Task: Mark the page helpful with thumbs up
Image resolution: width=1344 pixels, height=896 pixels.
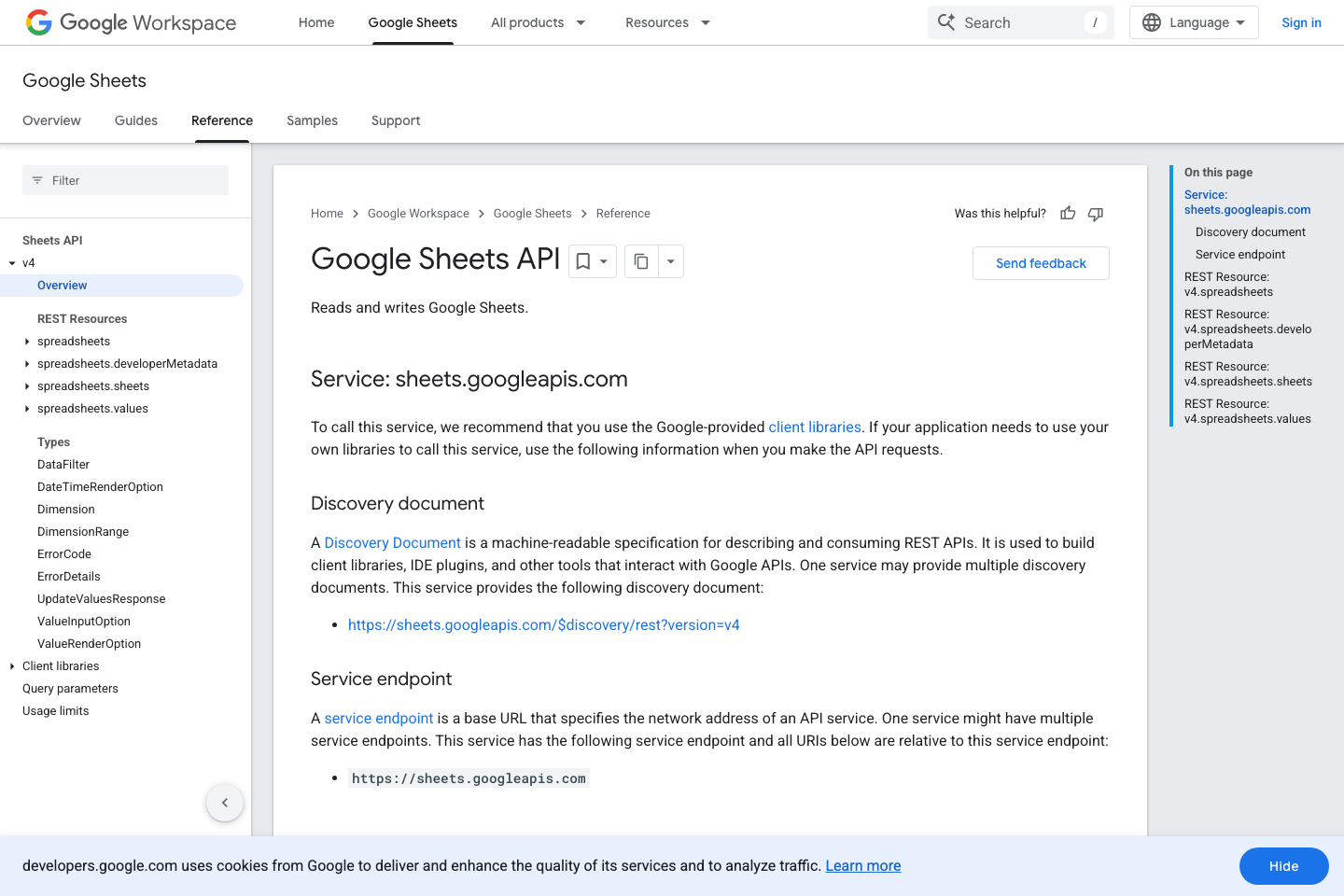Action: (x=1067, y=214)
